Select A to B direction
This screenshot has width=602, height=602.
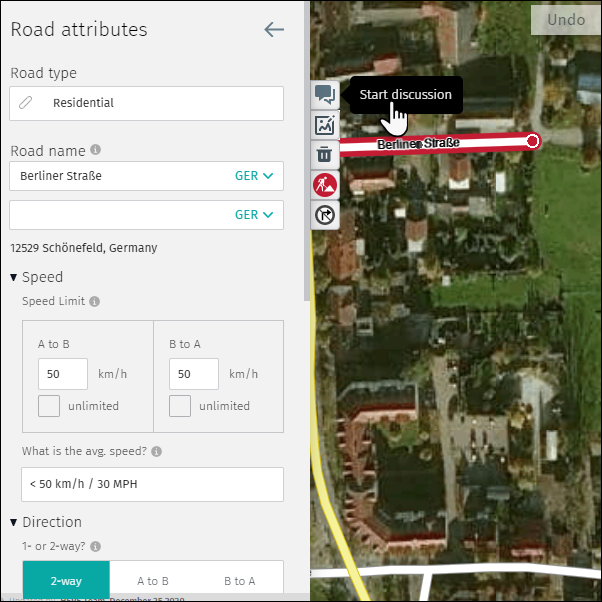point(153,580)
